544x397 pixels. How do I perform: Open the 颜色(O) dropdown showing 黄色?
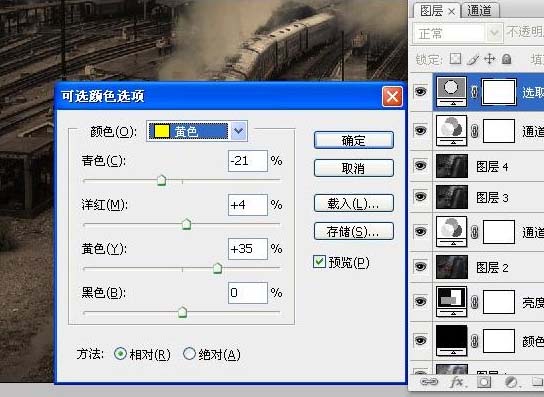[197, 131]
